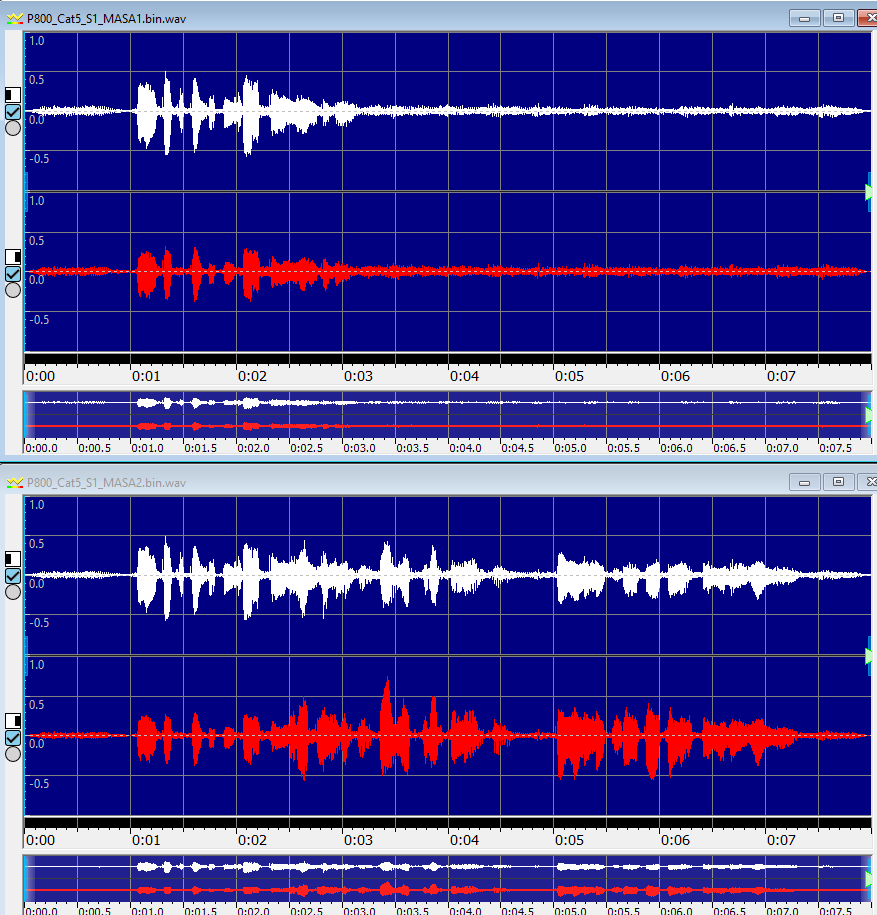This screenshot has height=915, width=877.
Task: Click the 0:05 mark on MASA2 timeline
Action: (x=570, y=841)
